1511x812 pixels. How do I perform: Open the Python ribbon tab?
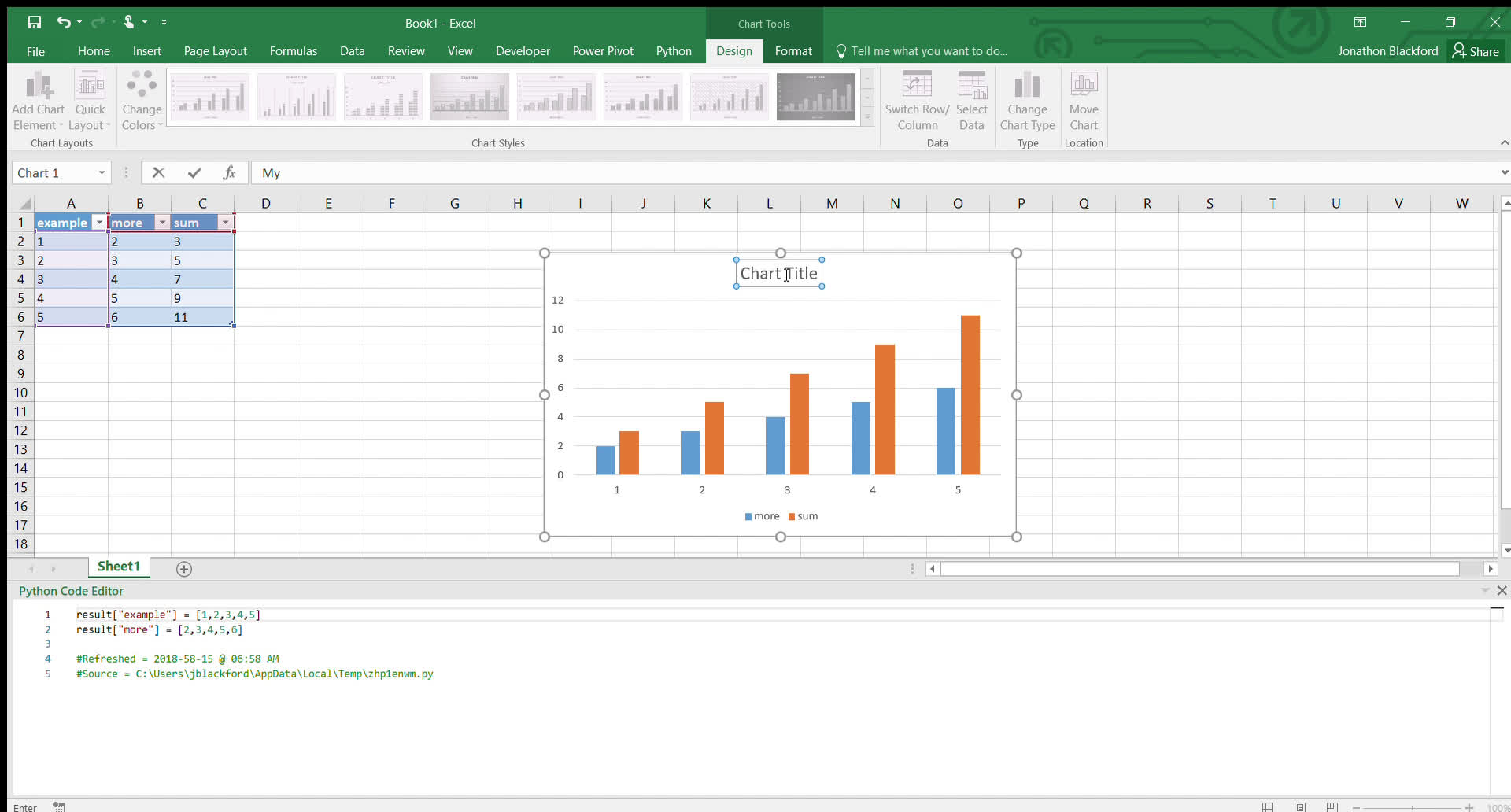point(674,51)
